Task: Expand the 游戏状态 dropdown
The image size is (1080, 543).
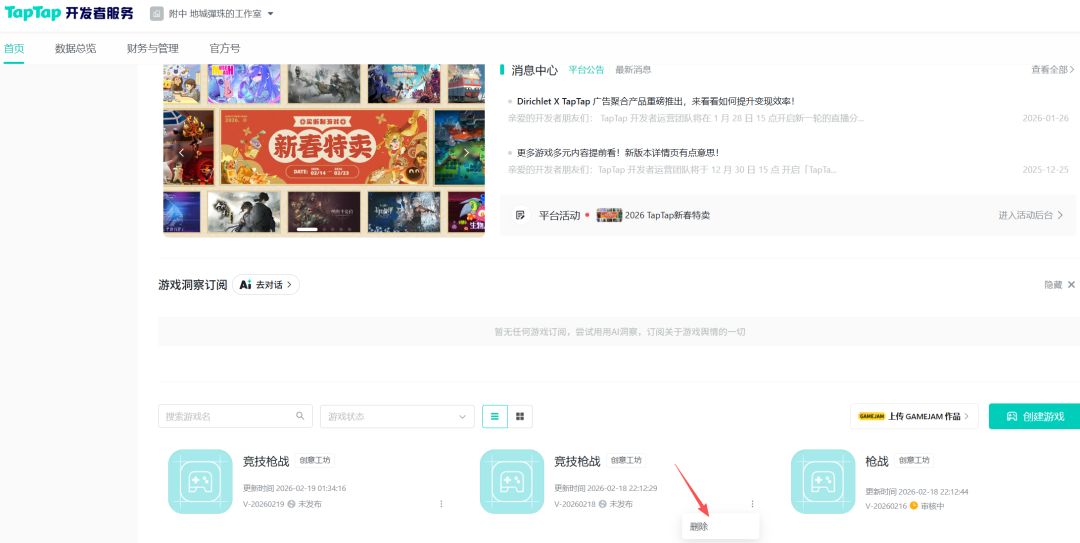Action: tap(397, 416)
